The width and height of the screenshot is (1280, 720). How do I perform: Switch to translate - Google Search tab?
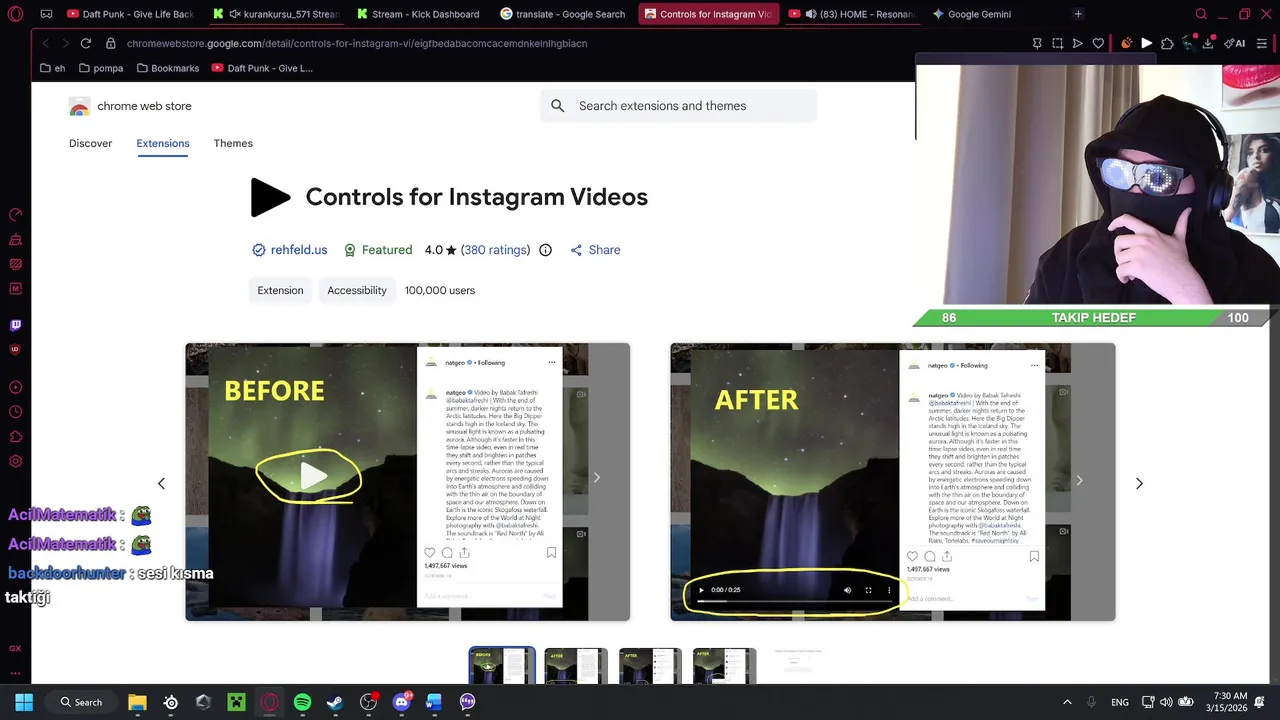point(562,14)
